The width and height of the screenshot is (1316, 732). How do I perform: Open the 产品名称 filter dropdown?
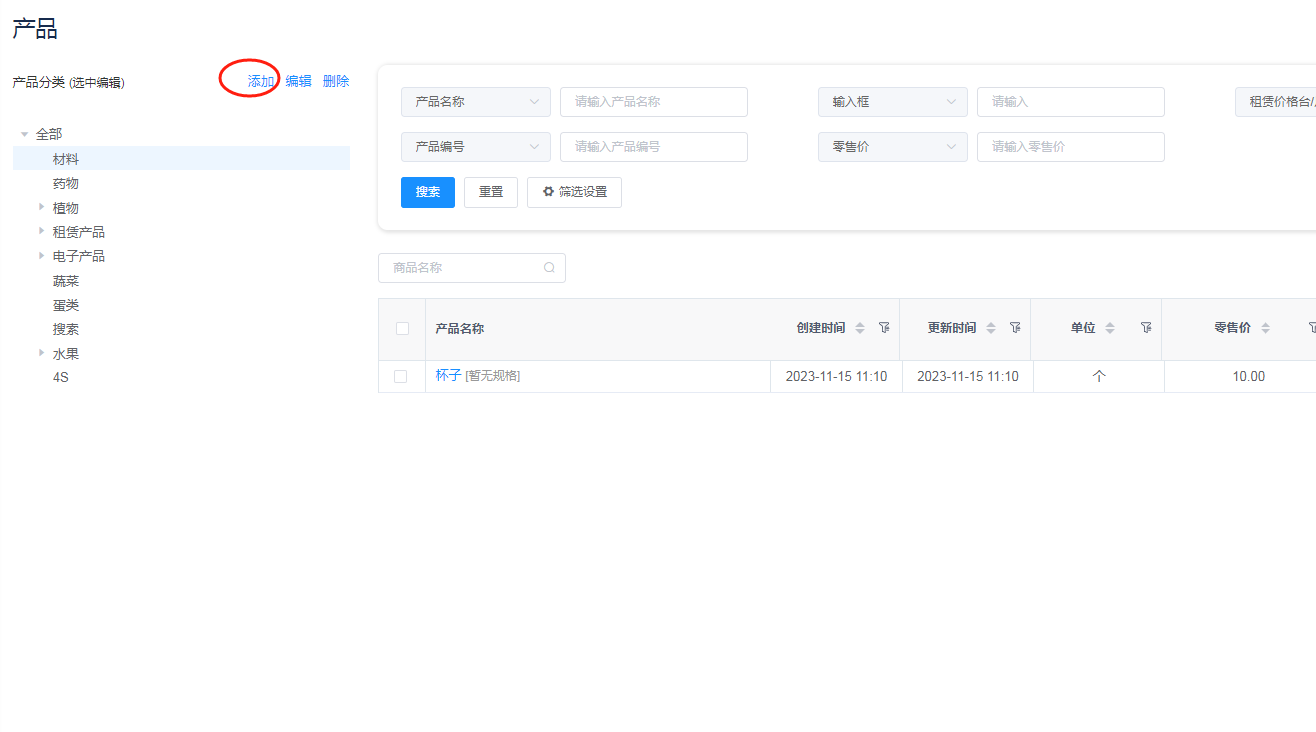click(475, 102)
